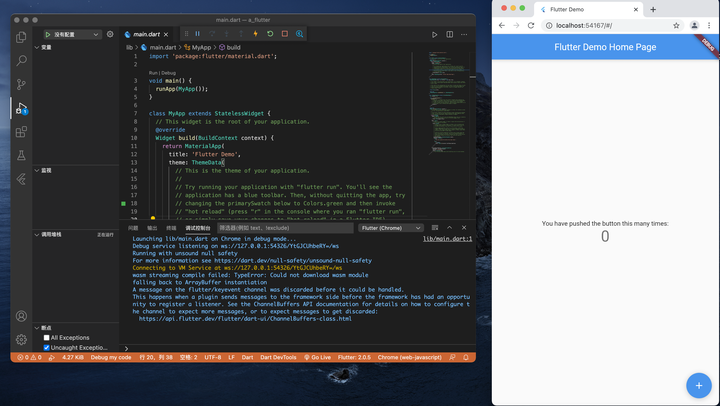Screen dimensions: 720x406
Task: Open the Testing flask view
Action: (x=21, y=156)
